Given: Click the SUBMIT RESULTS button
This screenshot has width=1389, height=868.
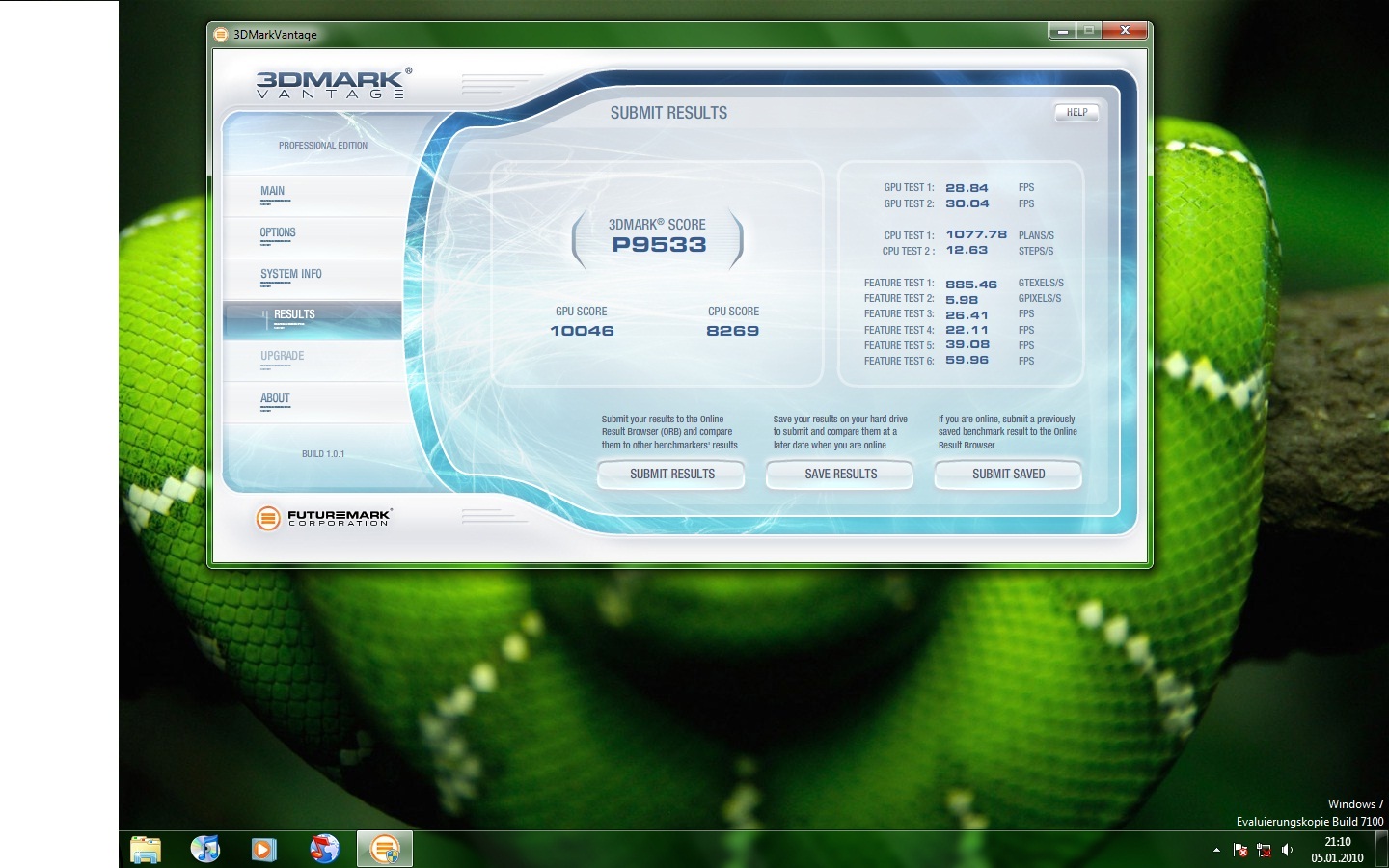Looking at the screenshot, I should [x=671, y=475].
